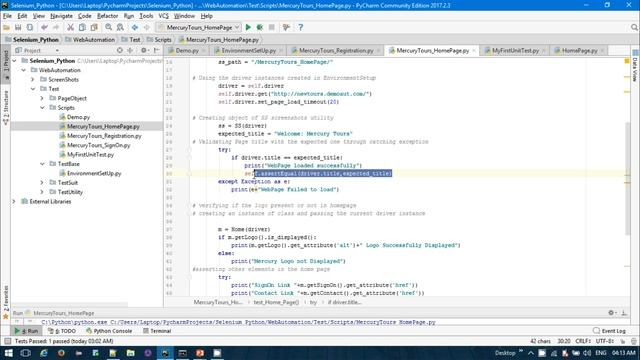Toggle the Favorites side tool window
Viewport: 640px width, 360px height.
click(6, 302)
